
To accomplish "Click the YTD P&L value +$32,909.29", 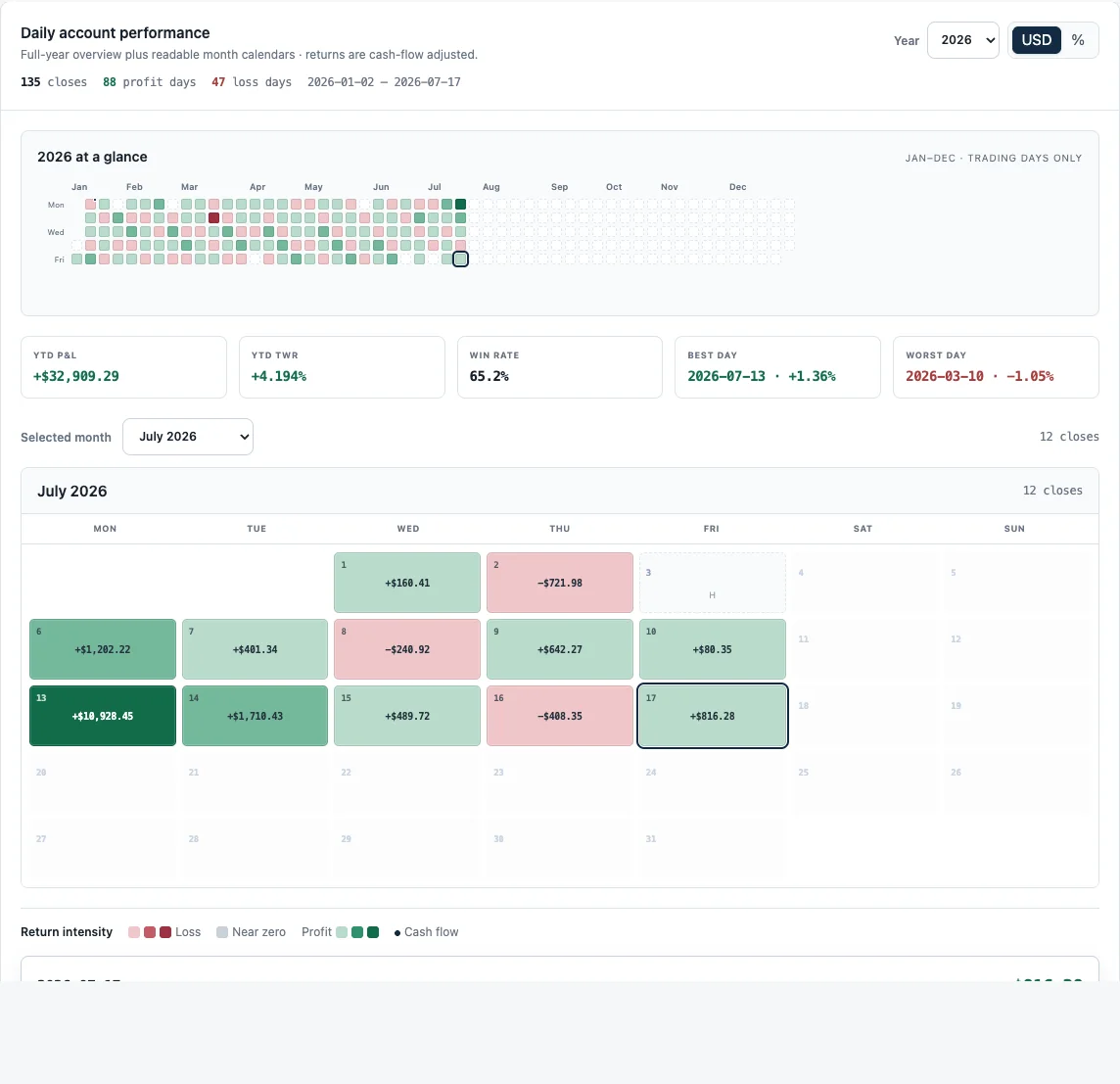I will click(x=76, y=376).
